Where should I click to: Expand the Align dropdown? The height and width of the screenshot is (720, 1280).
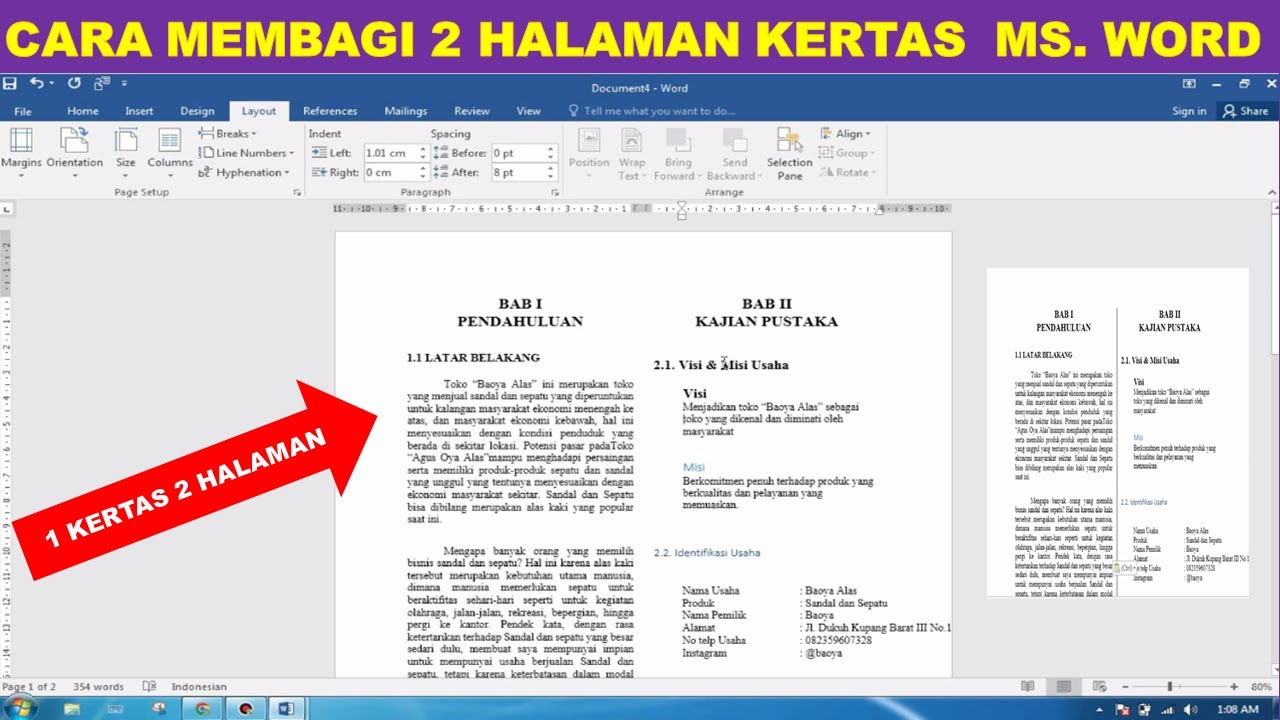[845, 133]
